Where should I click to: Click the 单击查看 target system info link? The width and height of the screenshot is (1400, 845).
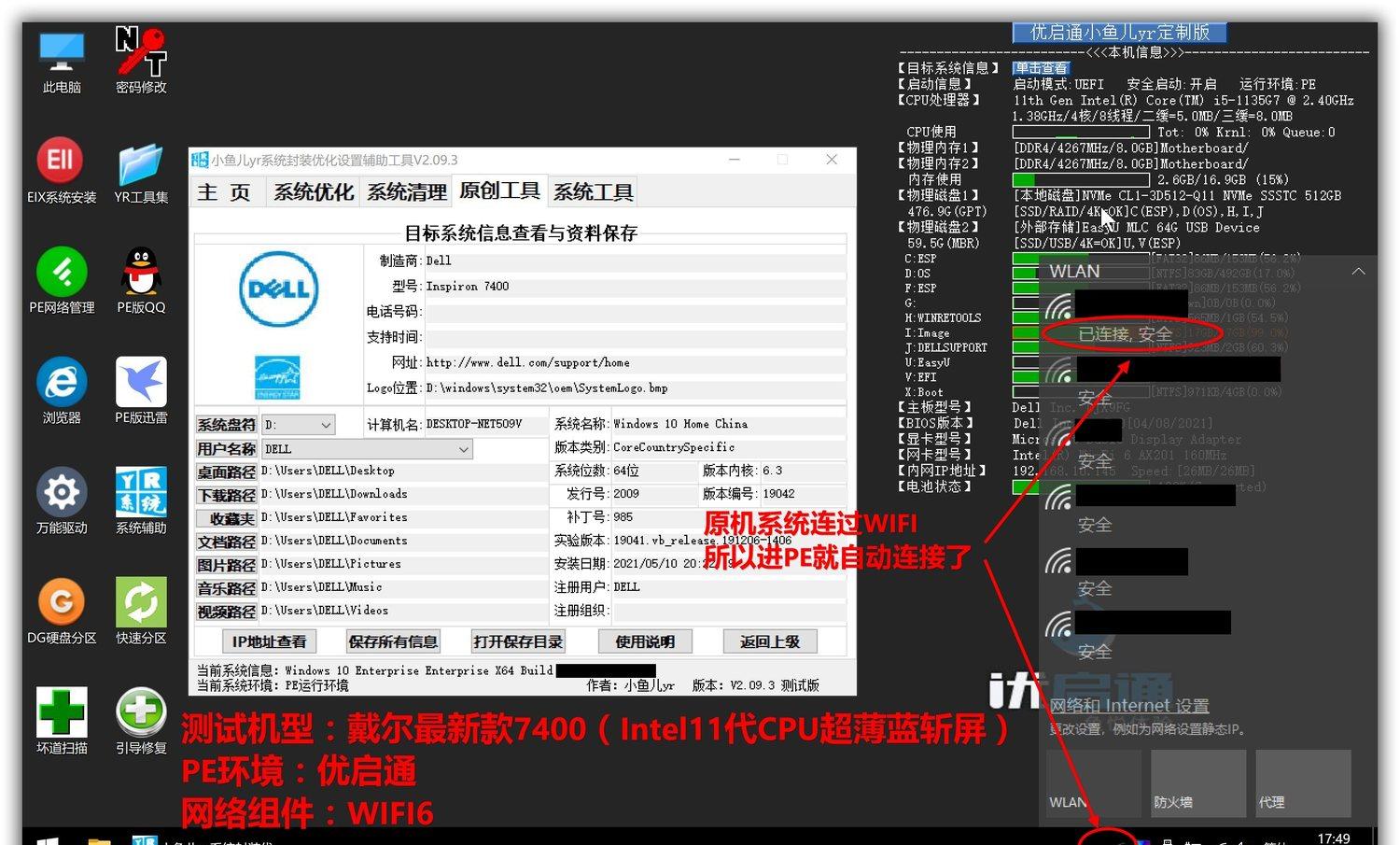1041,68
